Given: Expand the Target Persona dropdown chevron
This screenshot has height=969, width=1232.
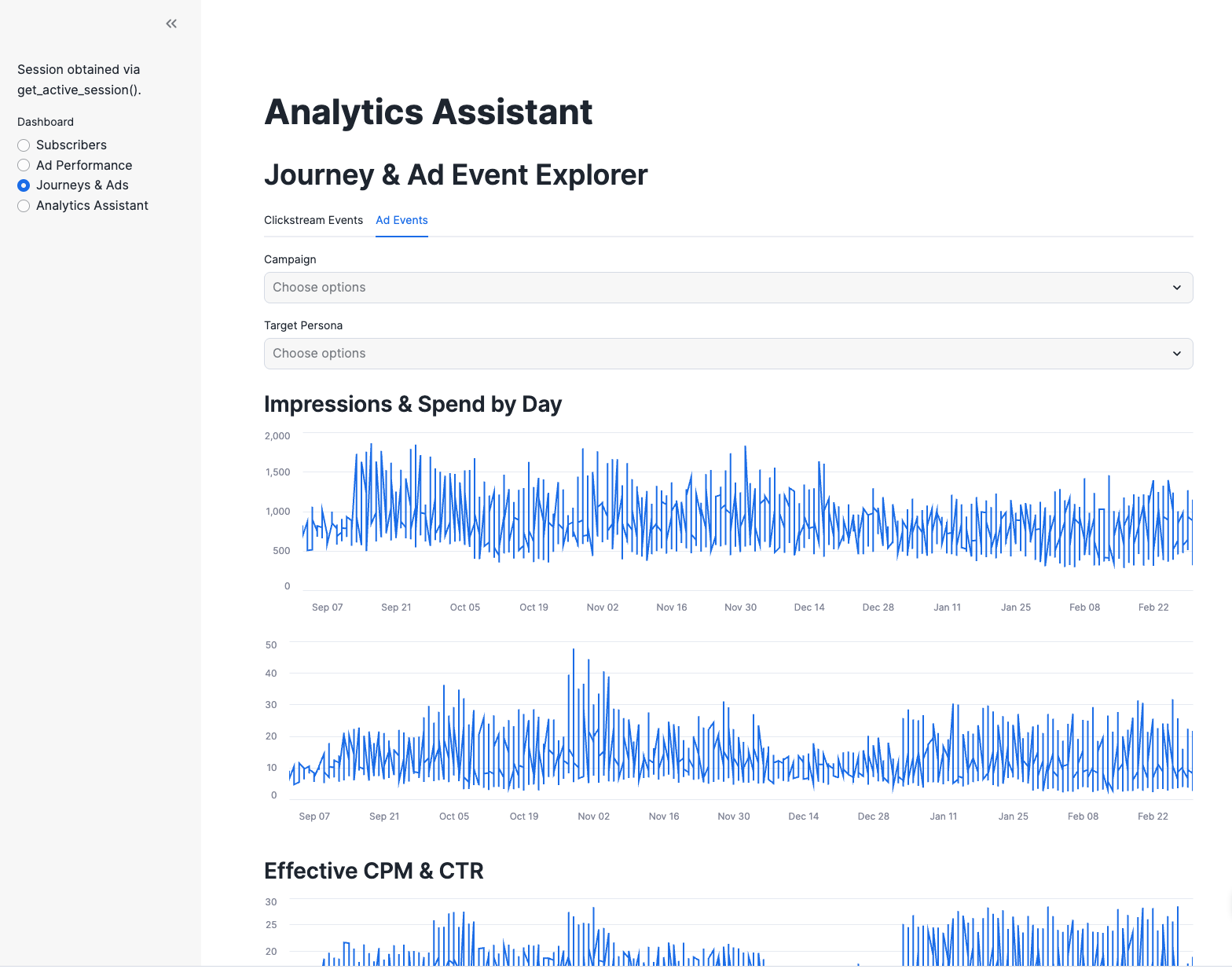Looking at the screenshot, I should pyautogui.click(x=1176, y=354).
